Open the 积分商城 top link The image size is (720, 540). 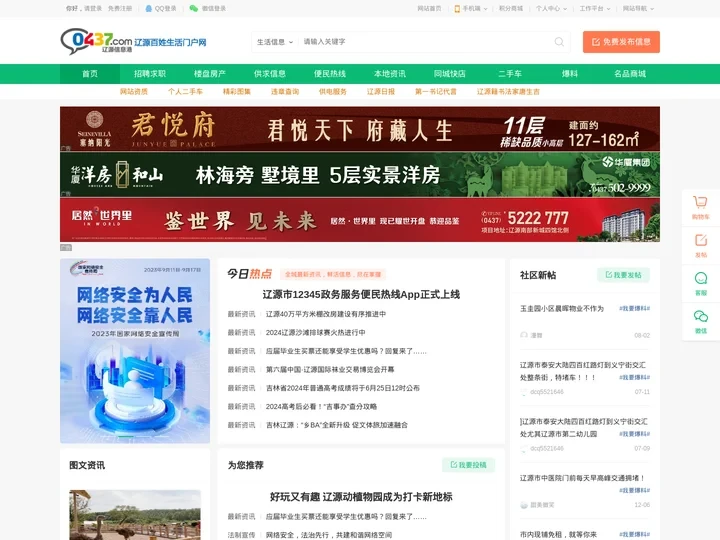[511, 8]
